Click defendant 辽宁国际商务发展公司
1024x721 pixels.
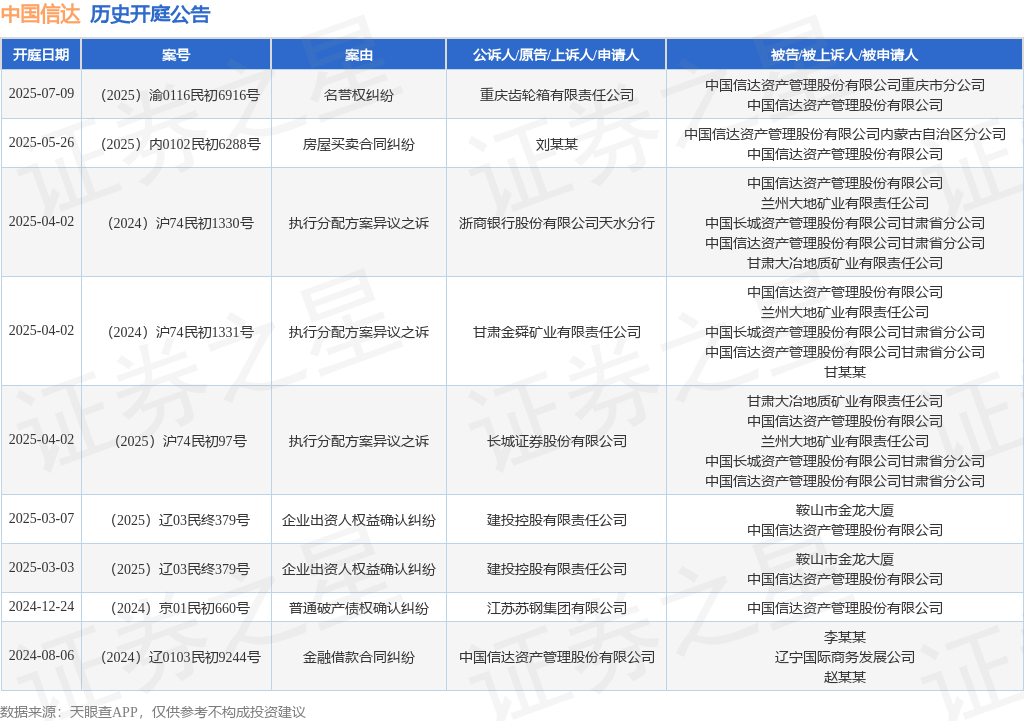click(844, 657)
